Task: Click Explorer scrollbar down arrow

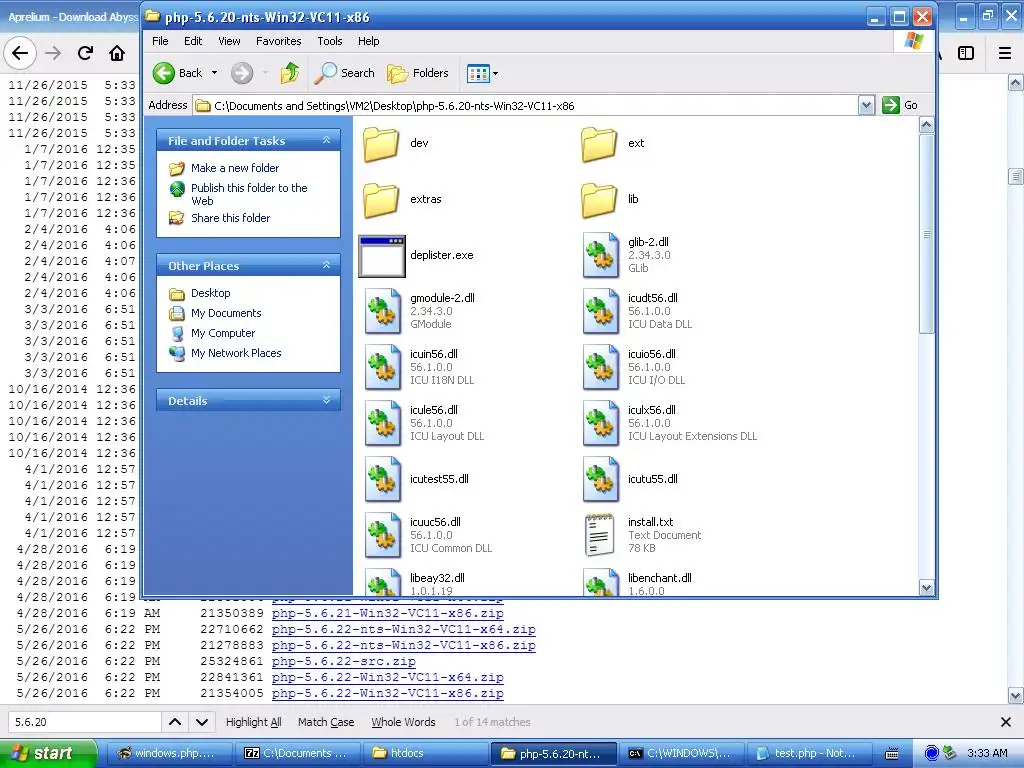Action: click(926, 588)
